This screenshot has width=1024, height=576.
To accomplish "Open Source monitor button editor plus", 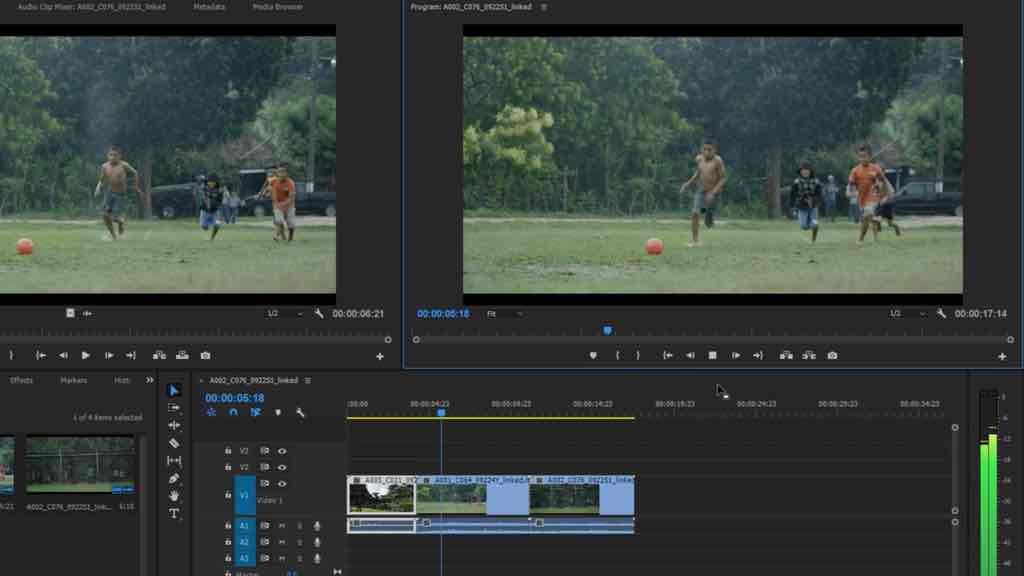I will click(379, 357).
